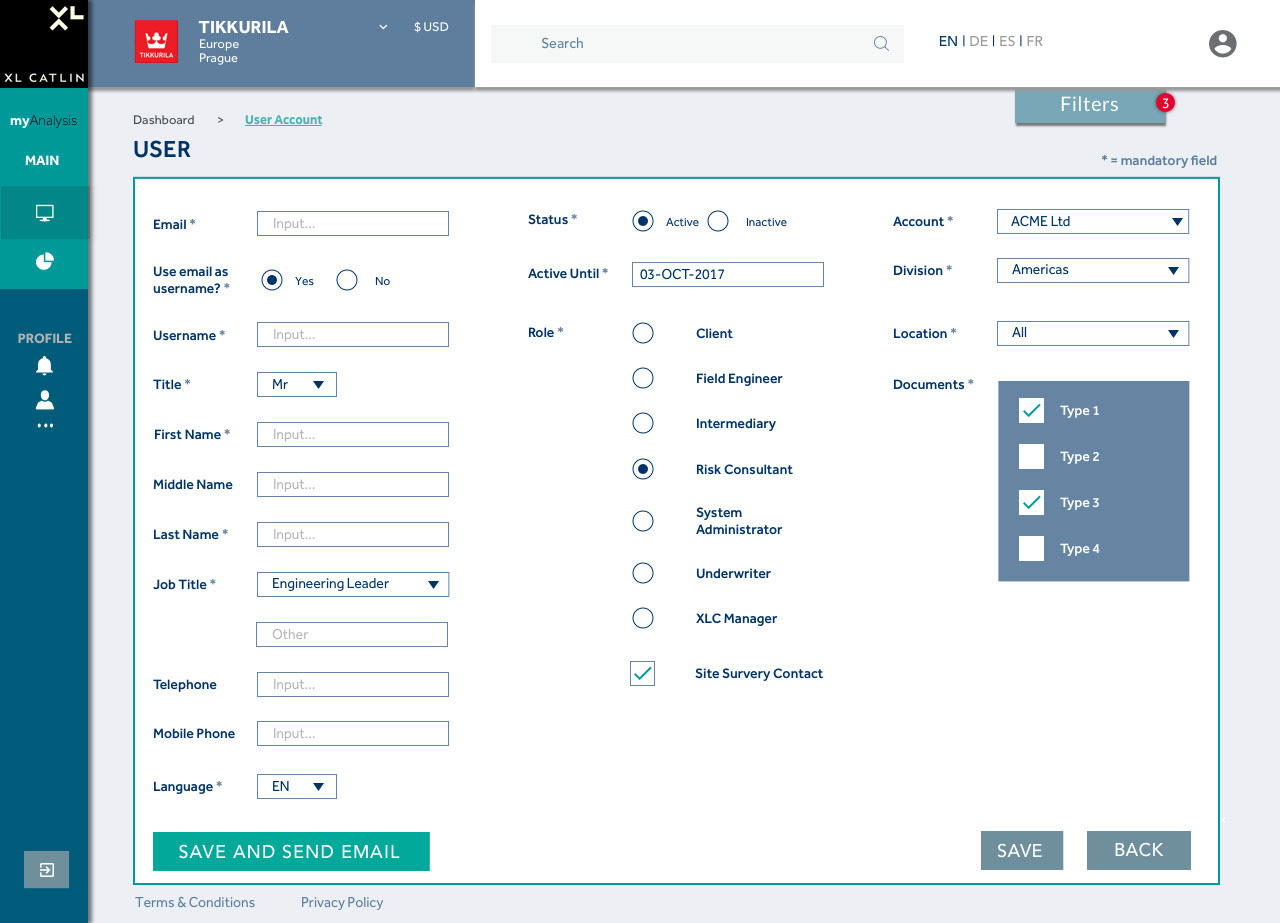Viewport: 1280px width, 923px height.
Task: Open the Job Title dropdown
Action: [x=353, y=584]
